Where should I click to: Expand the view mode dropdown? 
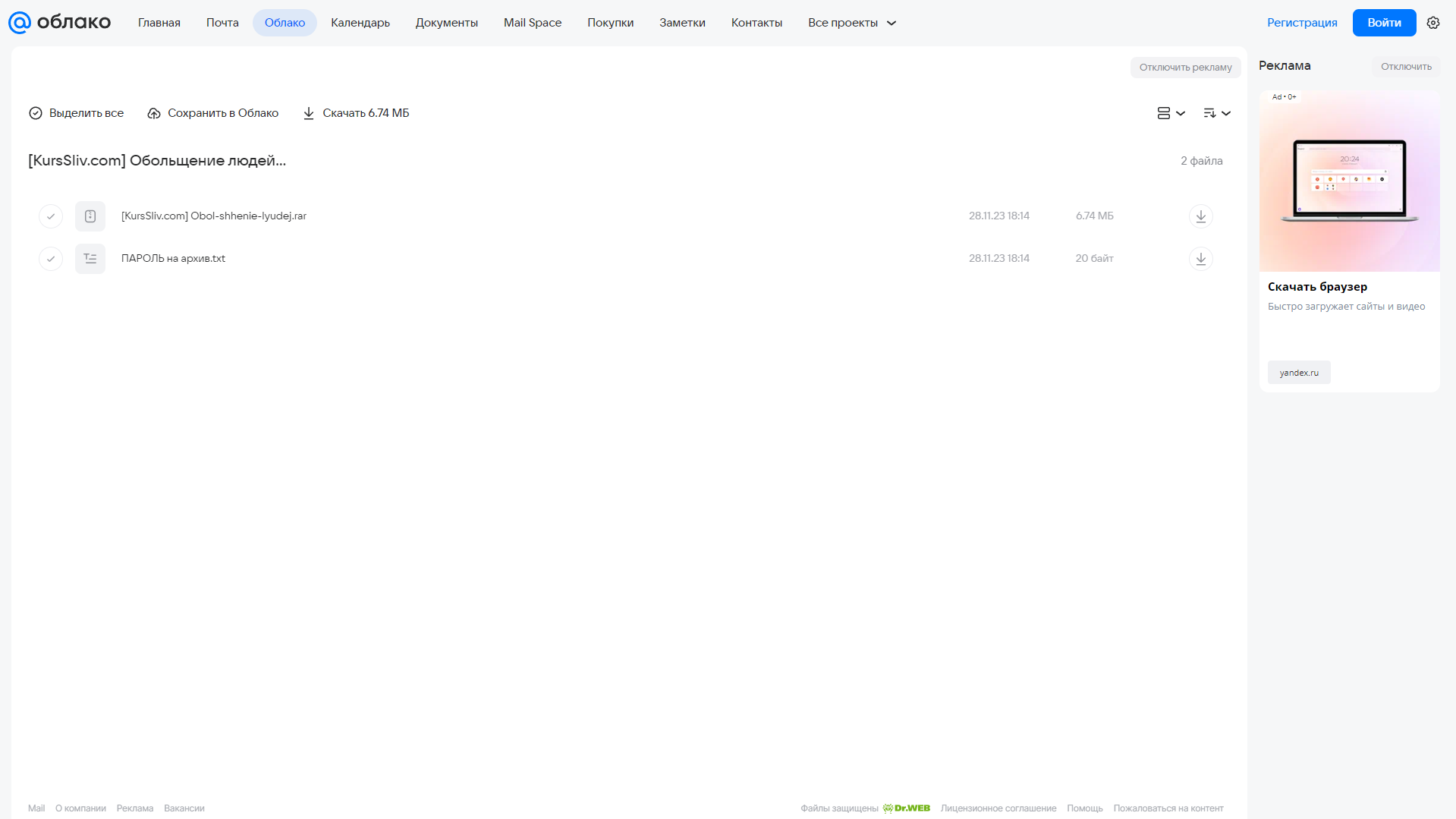[x=1171, y=113]
